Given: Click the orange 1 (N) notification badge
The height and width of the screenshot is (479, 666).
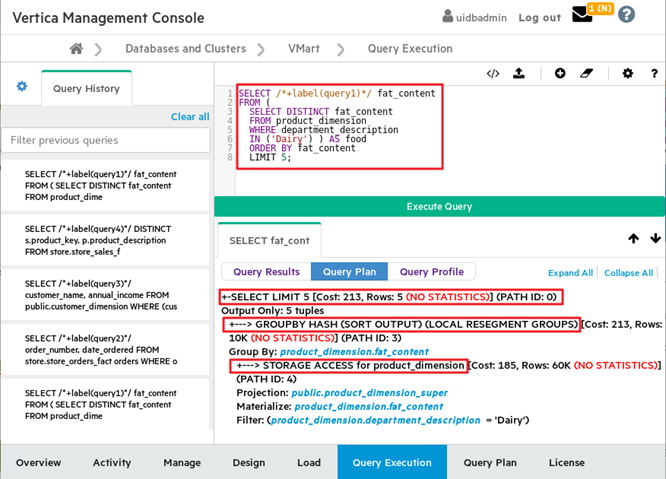Looking at the screenshot, I should (601, 8).
